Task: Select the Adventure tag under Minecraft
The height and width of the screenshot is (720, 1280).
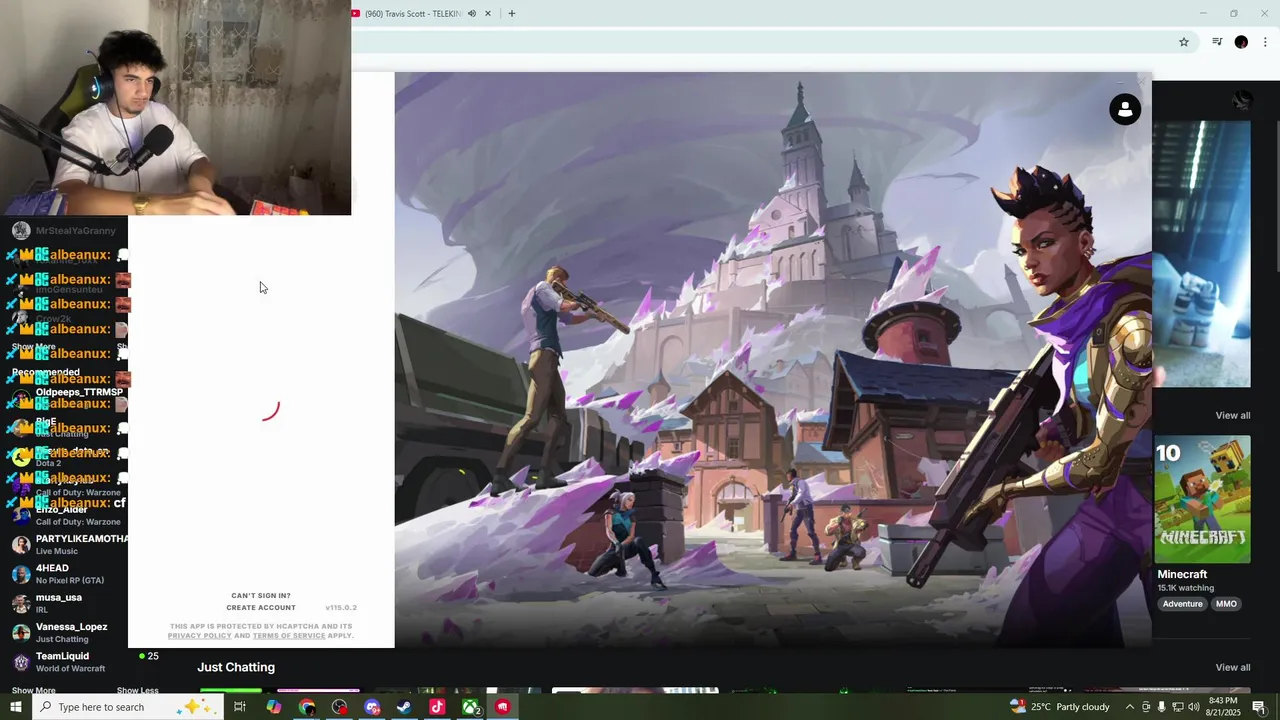Action: [x=1182, y=604]
